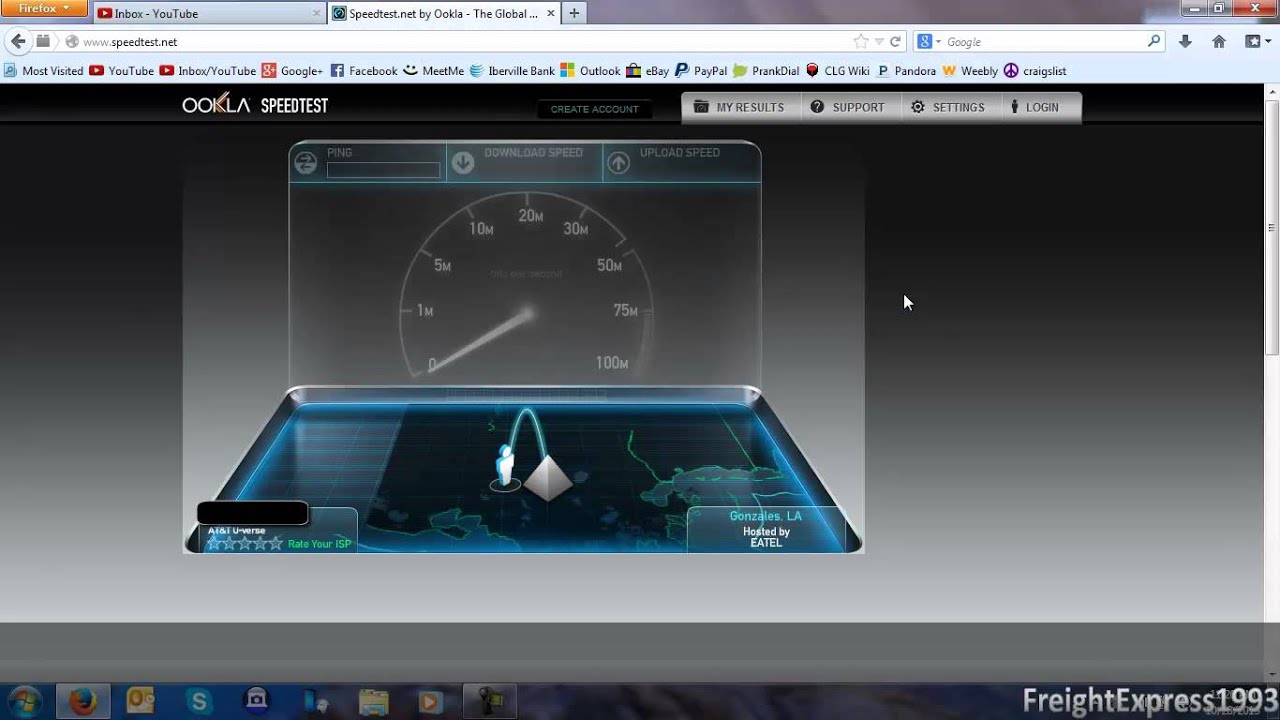Click the Gonzales, LA server label
This screenshot has width=1280, height=720.
(x=766, y=516)
